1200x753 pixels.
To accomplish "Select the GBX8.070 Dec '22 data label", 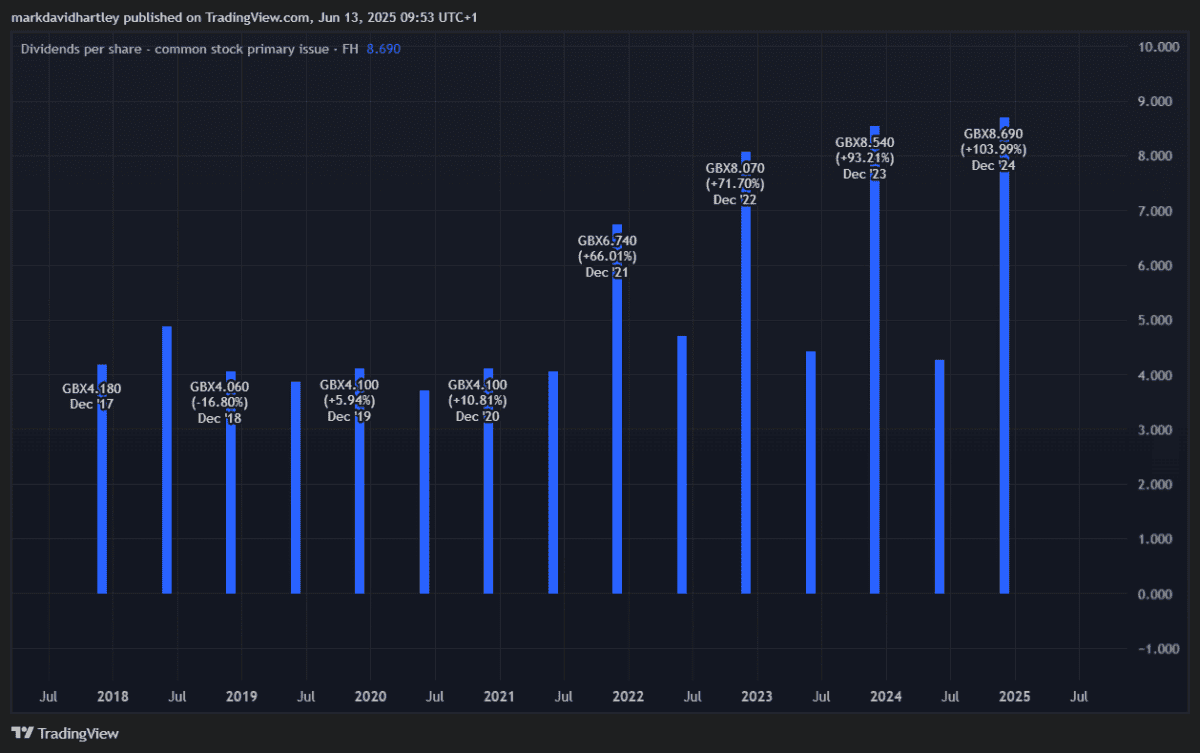I will pyautogui.click(x=735, y=184).
